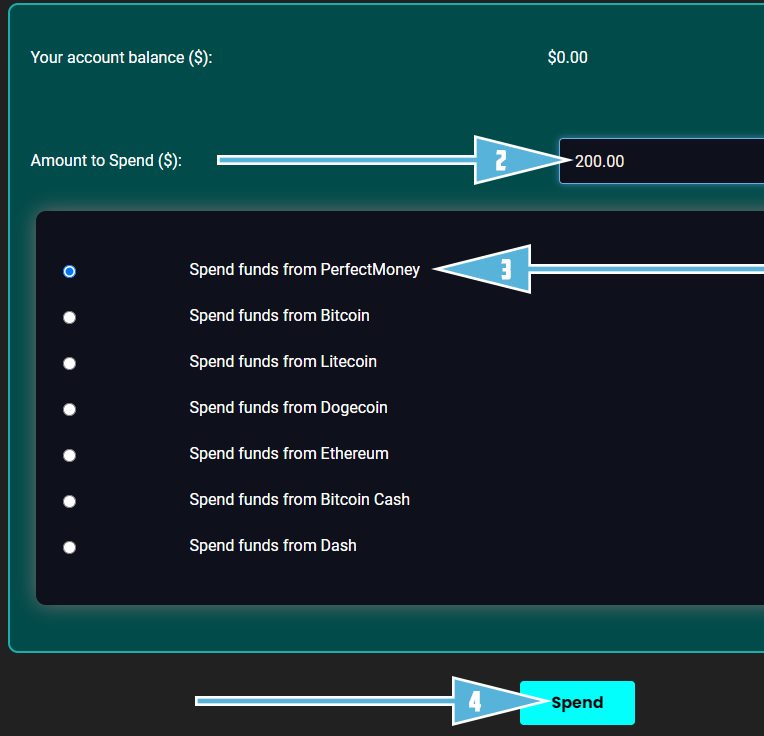Click 'Spend funds from Ethereum' label

pos(289,453)
